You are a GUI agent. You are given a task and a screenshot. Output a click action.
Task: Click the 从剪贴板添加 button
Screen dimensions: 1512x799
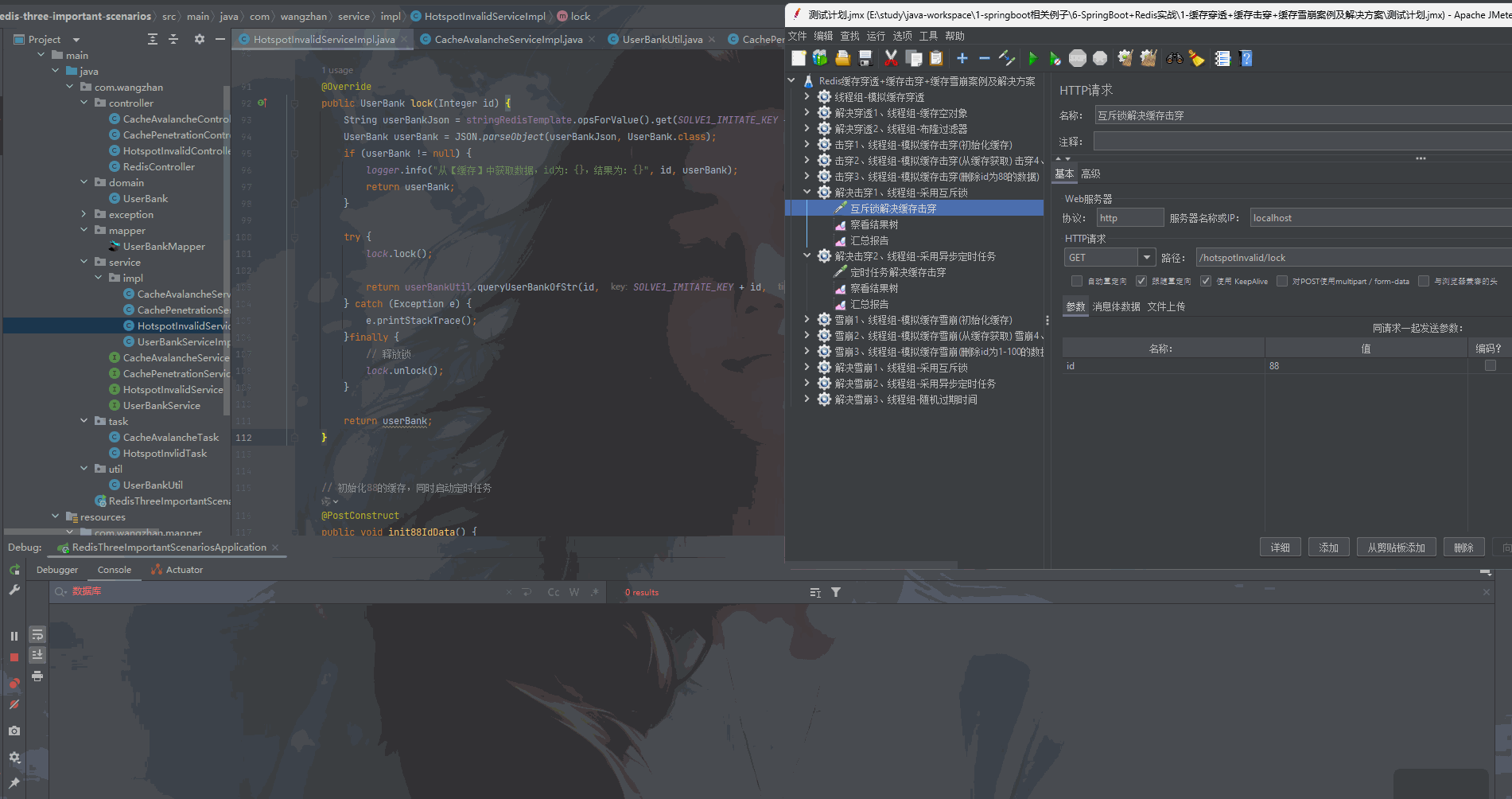[1395, 547]
